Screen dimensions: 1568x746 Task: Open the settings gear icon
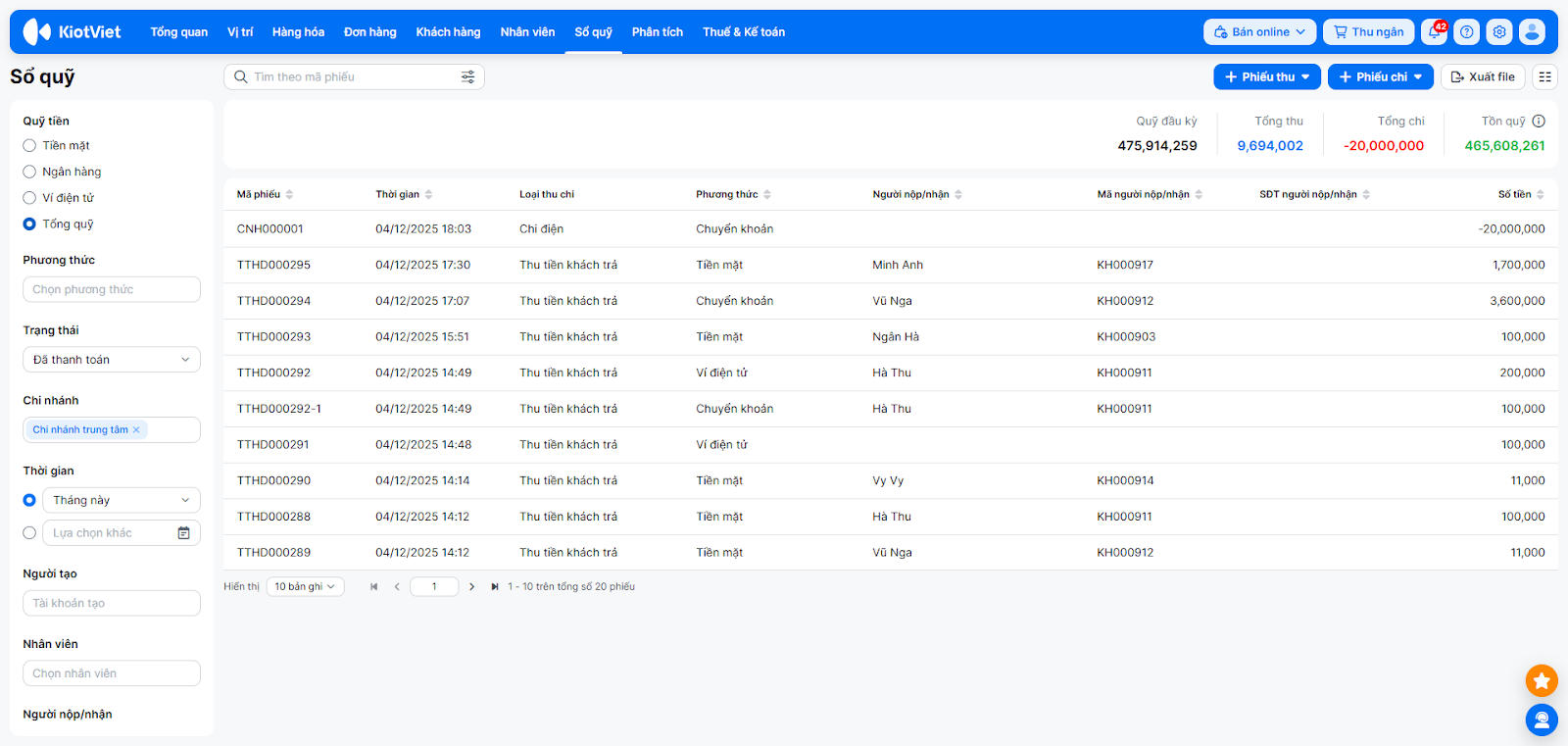pyautogui.click(x=1499, y=32)
